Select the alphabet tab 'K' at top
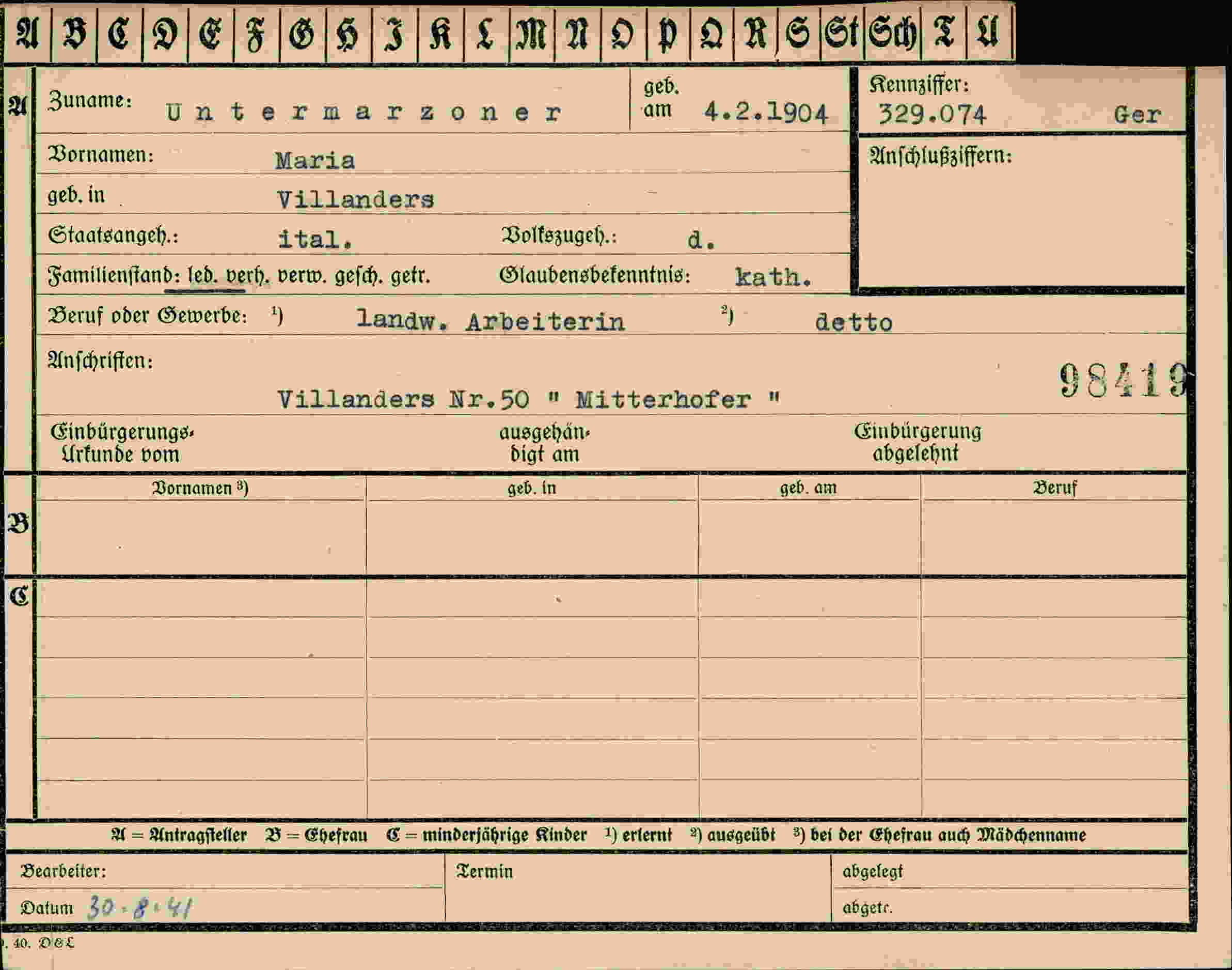Viewport: 1232px width, 970px height. click(440, 33)
